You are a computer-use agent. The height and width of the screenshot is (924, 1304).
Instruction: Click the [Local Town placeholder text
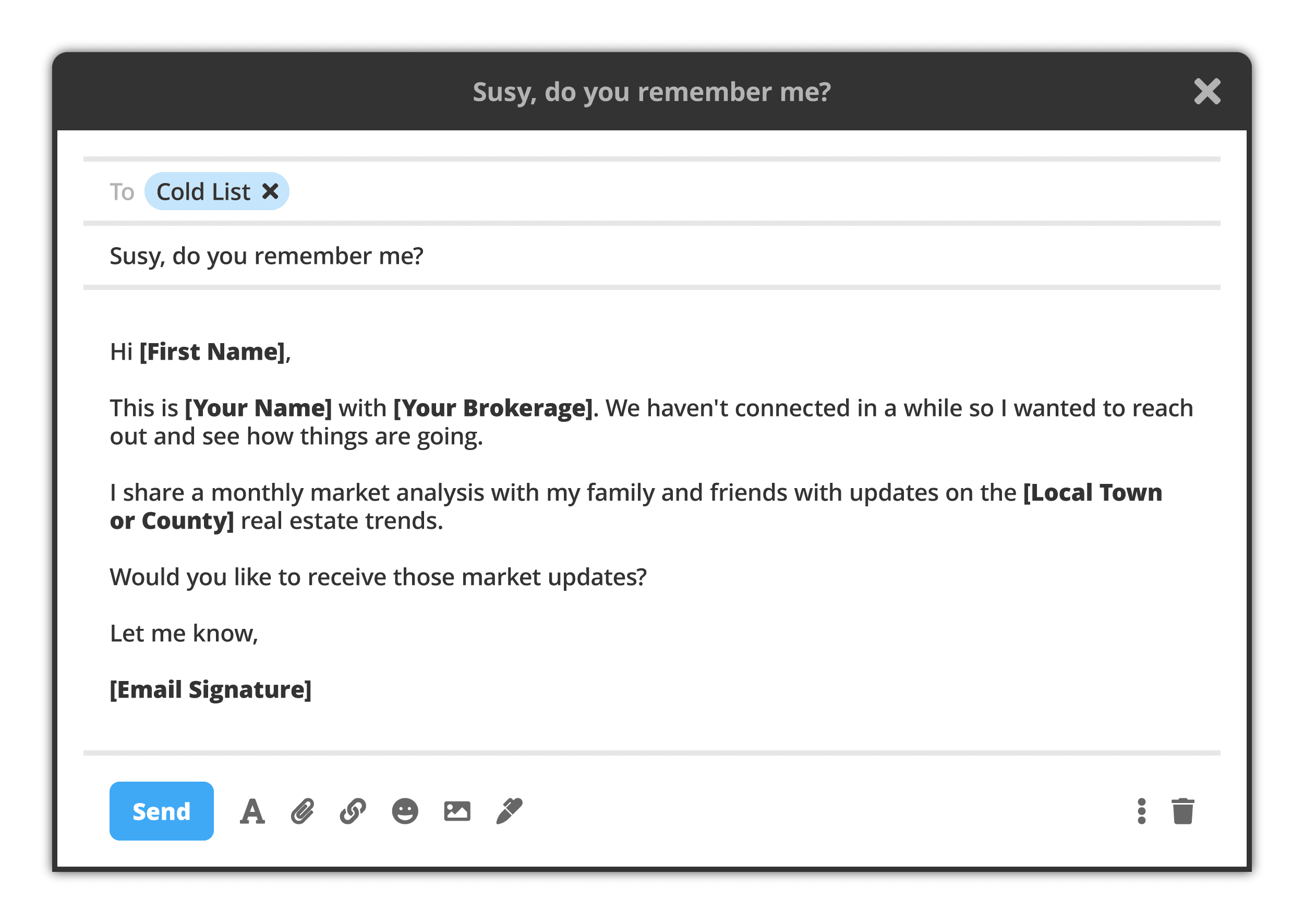click(1093, 493)
